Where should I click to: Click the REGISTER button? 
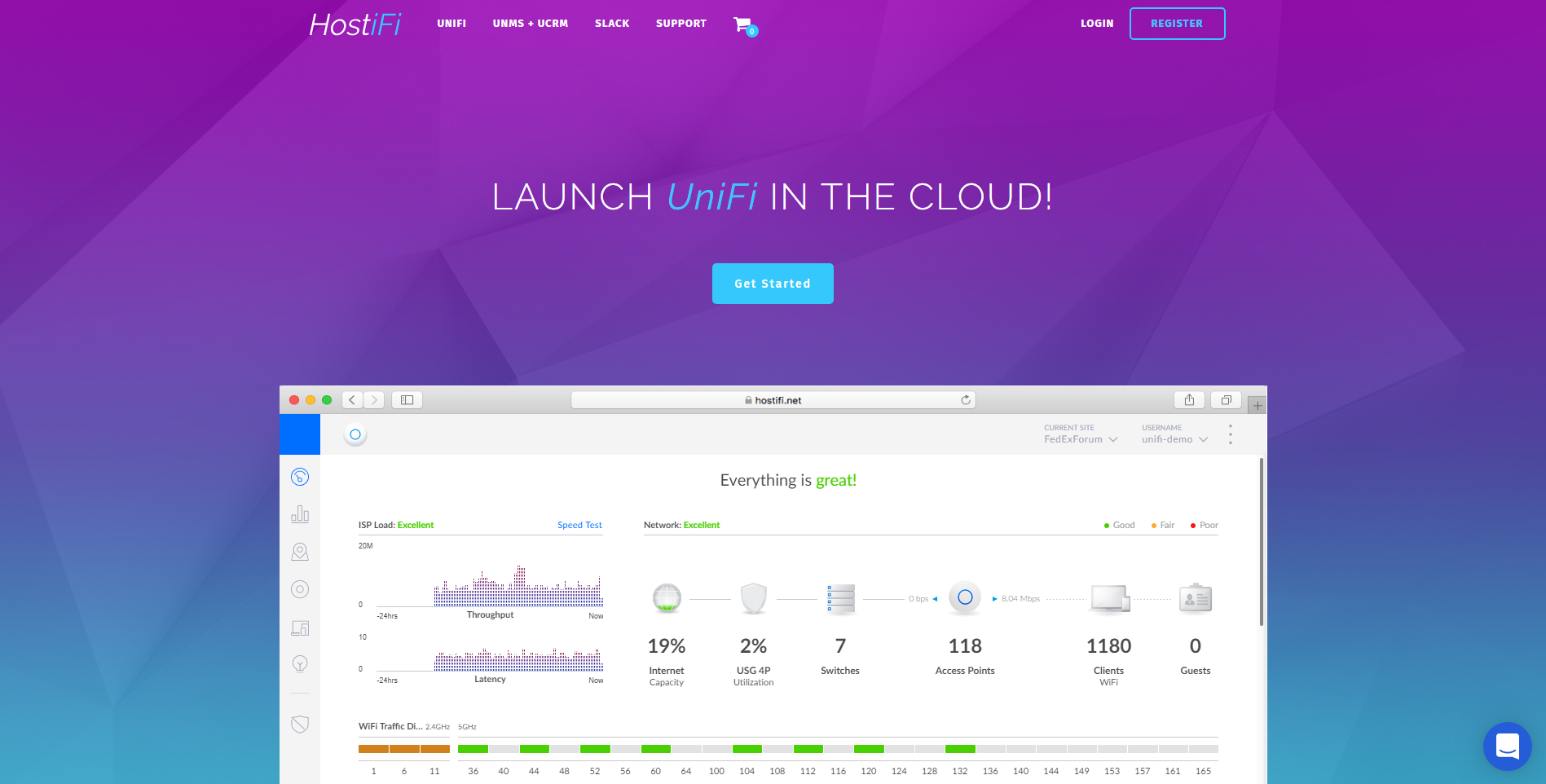click(x=1177, y=24)
